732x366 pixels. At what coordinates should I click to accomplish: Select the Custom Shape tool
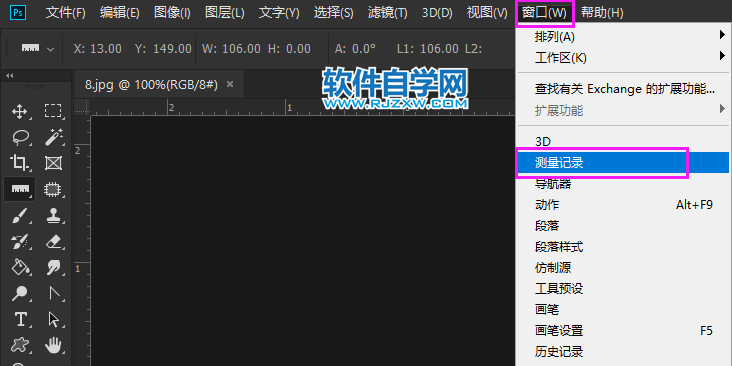click(x=19, y=346)
